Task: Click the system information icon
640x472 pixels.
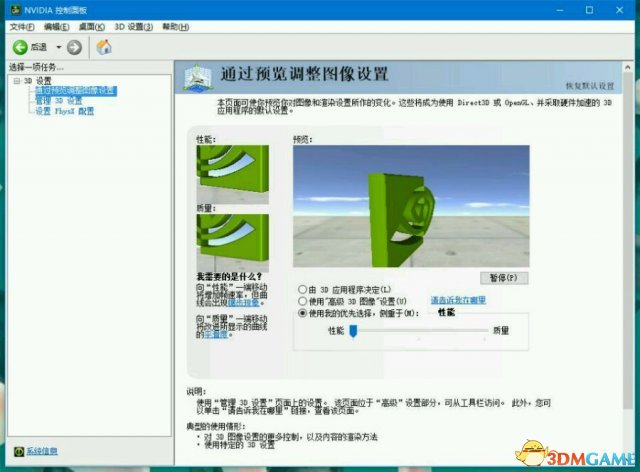Action: (19, 451)
